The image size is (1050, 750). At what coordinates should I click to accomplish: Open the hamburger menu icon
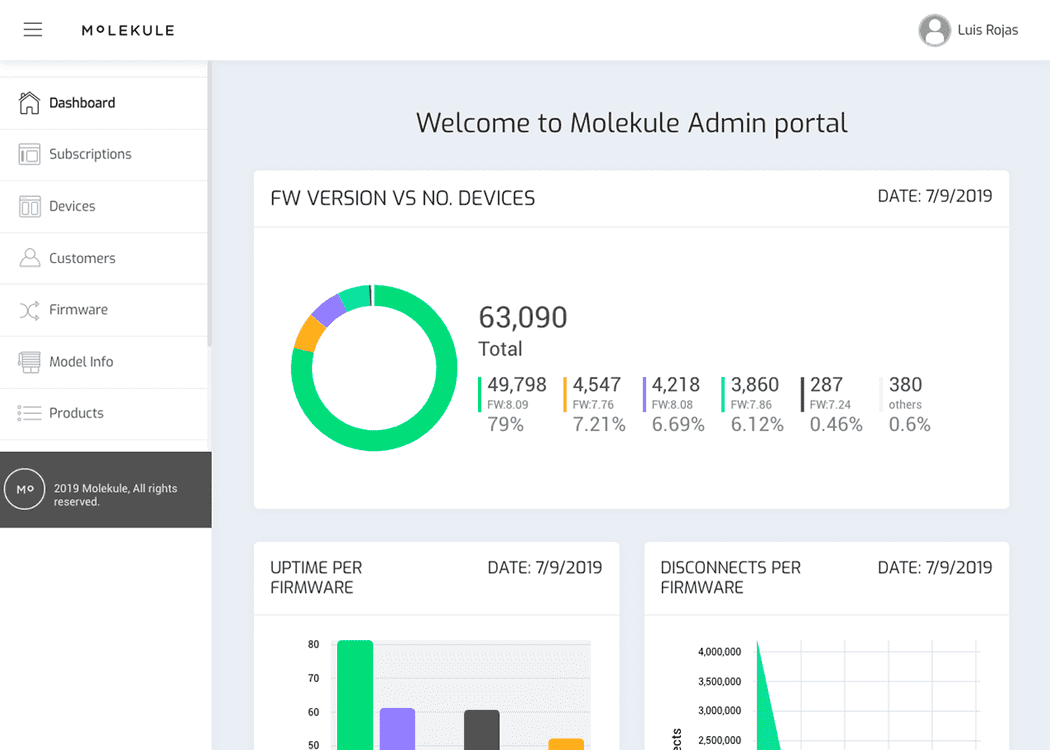(33, 29)
